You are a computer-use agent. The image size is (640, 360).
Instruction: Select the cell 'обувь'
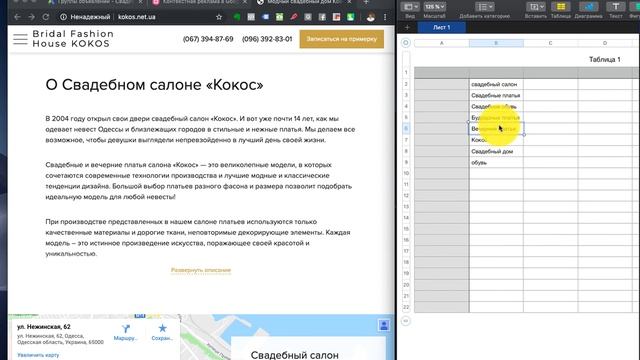pos(496,162)
